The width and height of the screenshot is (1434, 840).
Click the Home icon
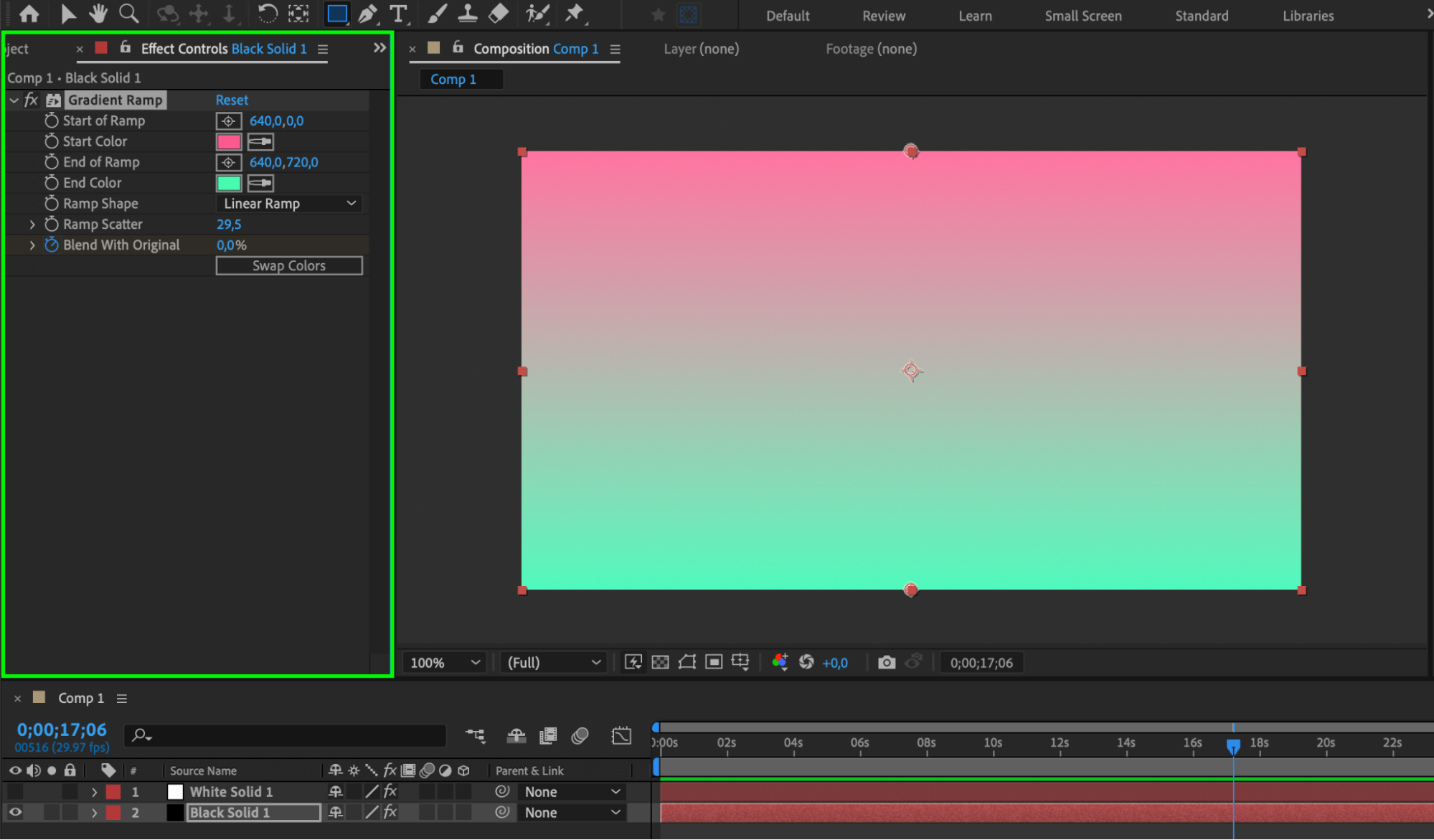[x=29, y=14]
